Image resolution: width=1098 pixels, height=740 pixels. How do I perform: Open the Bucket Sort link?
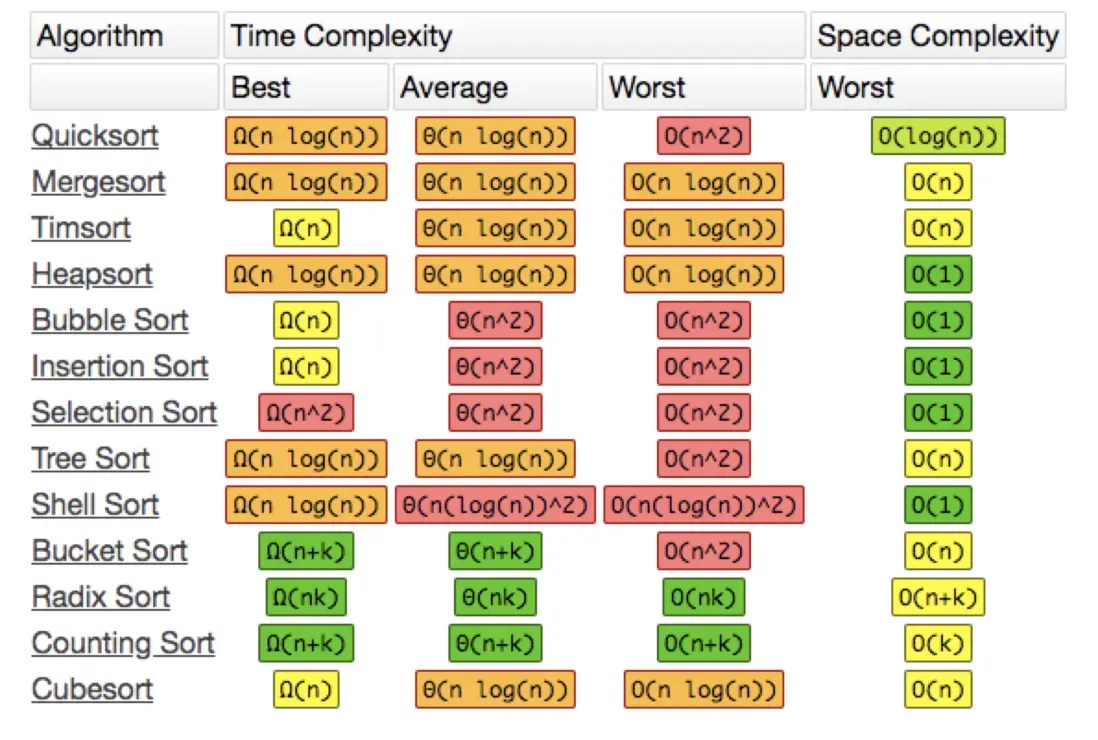(110, 550)
